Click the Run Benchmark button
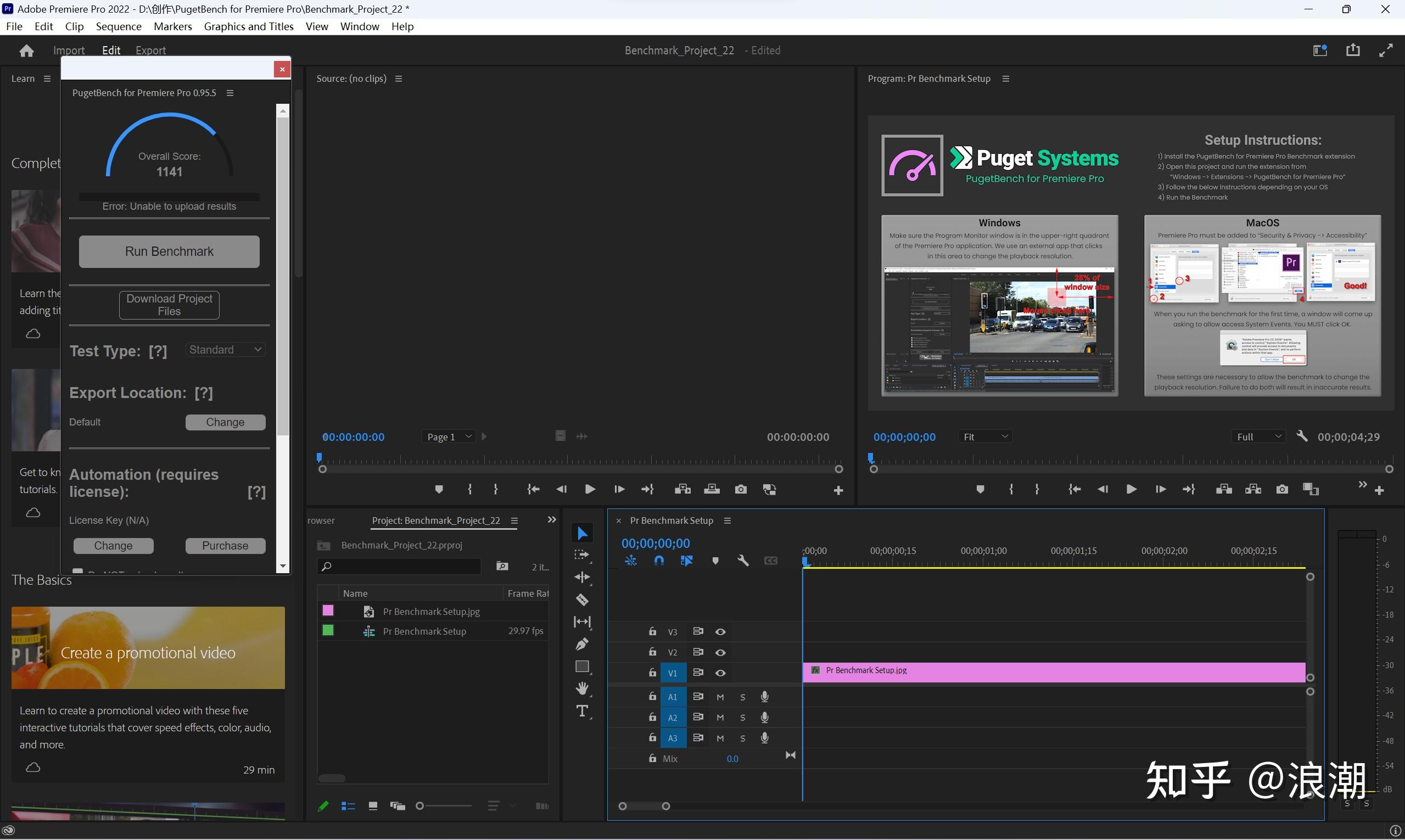 [x=169, y=251]
